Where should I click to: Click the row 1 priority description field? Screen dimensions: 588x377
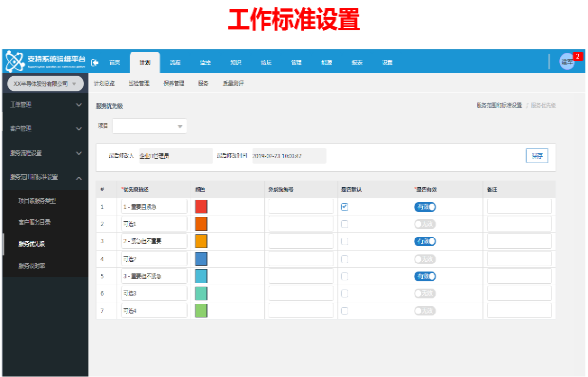point(154,207)
